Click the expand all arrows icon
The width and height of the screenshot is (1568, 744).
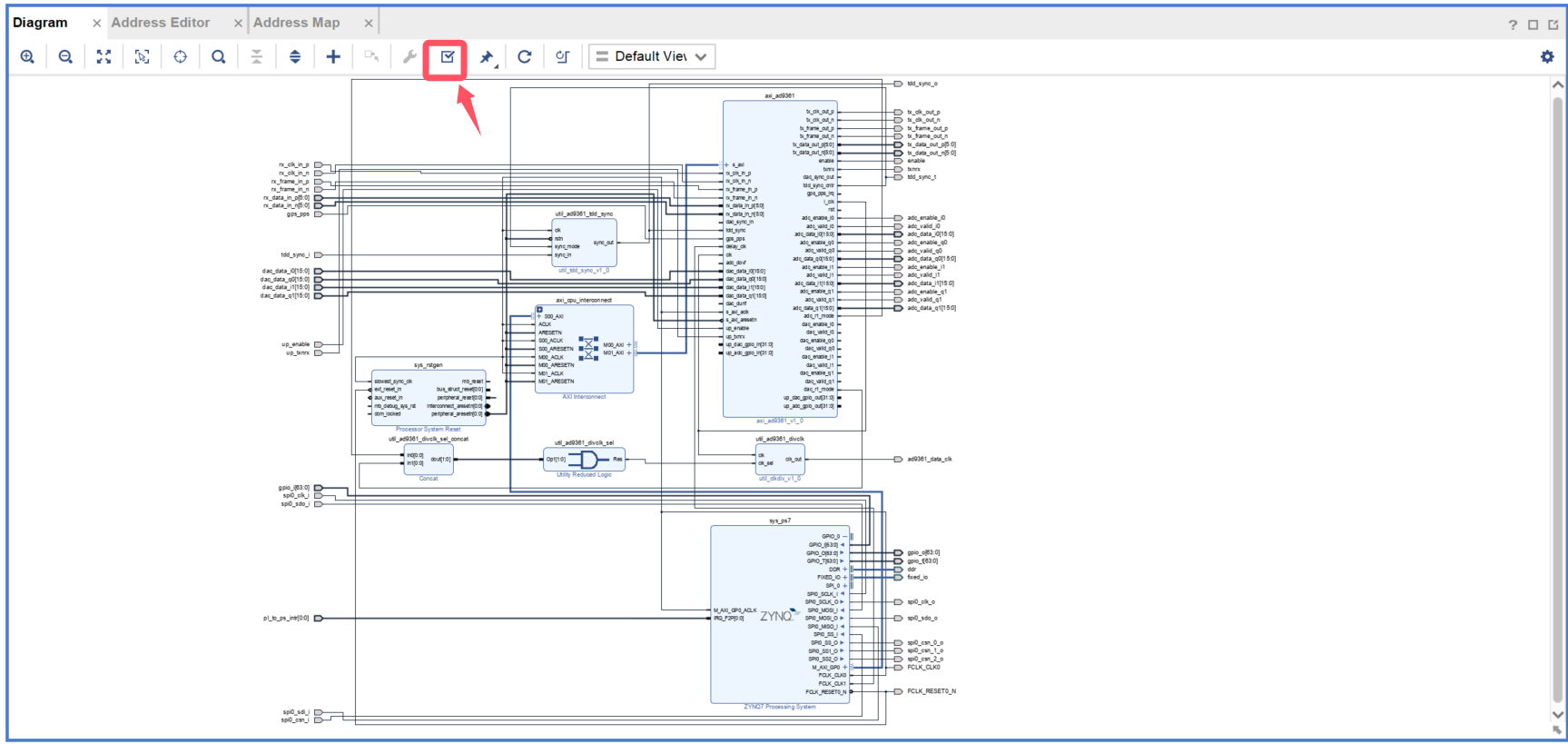(x=295, y=56)
